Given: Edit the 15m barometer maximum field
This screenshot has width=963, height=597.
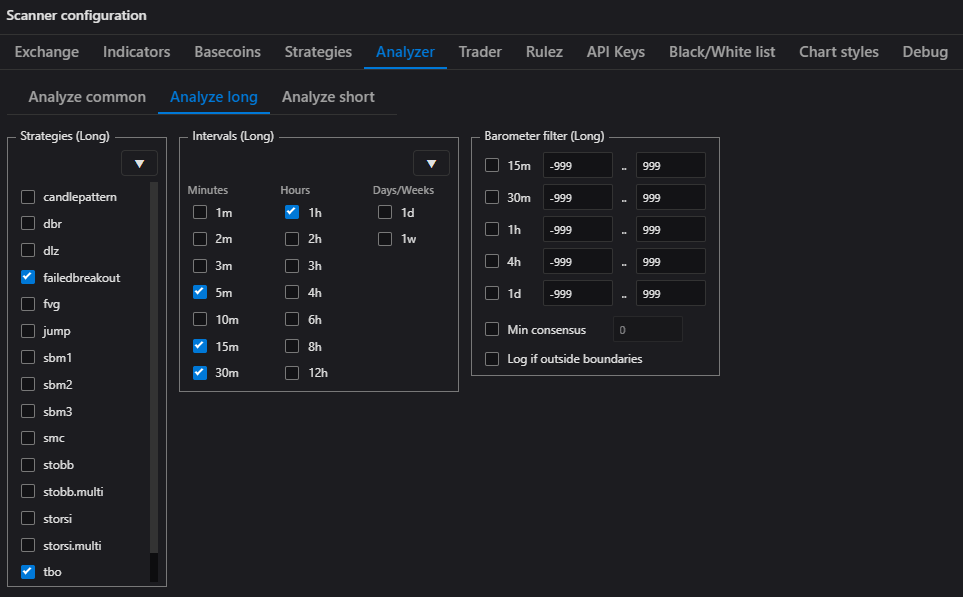Looking at the screenshot, I should pos(671,165).
